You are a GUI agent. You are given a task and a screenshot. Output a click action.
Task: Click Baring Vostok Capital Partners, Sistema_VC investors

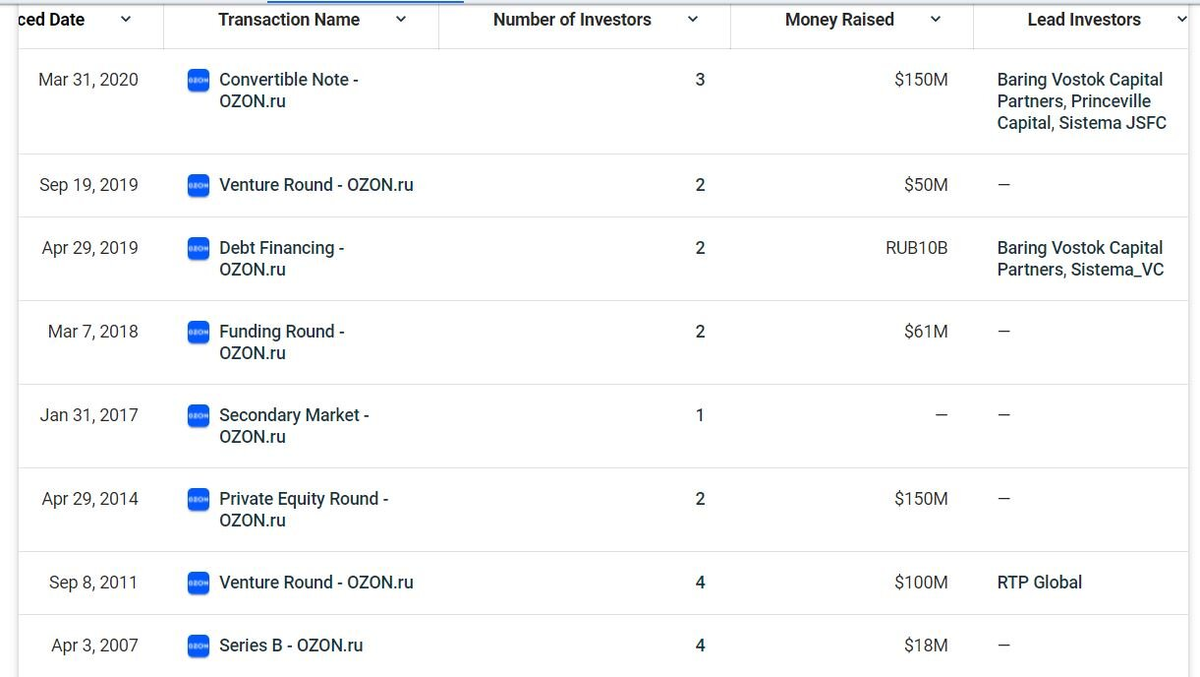click(1080, 258)
